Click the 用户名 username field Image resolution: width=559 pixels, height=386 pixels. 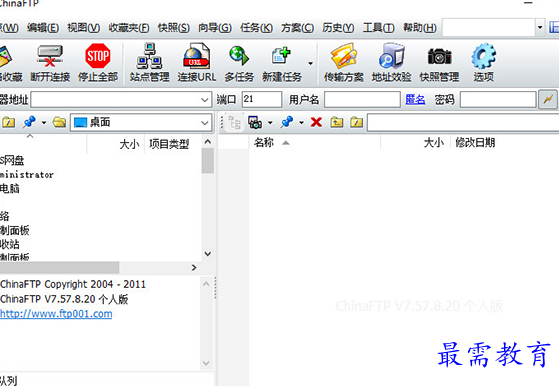[x=362, y=99]
